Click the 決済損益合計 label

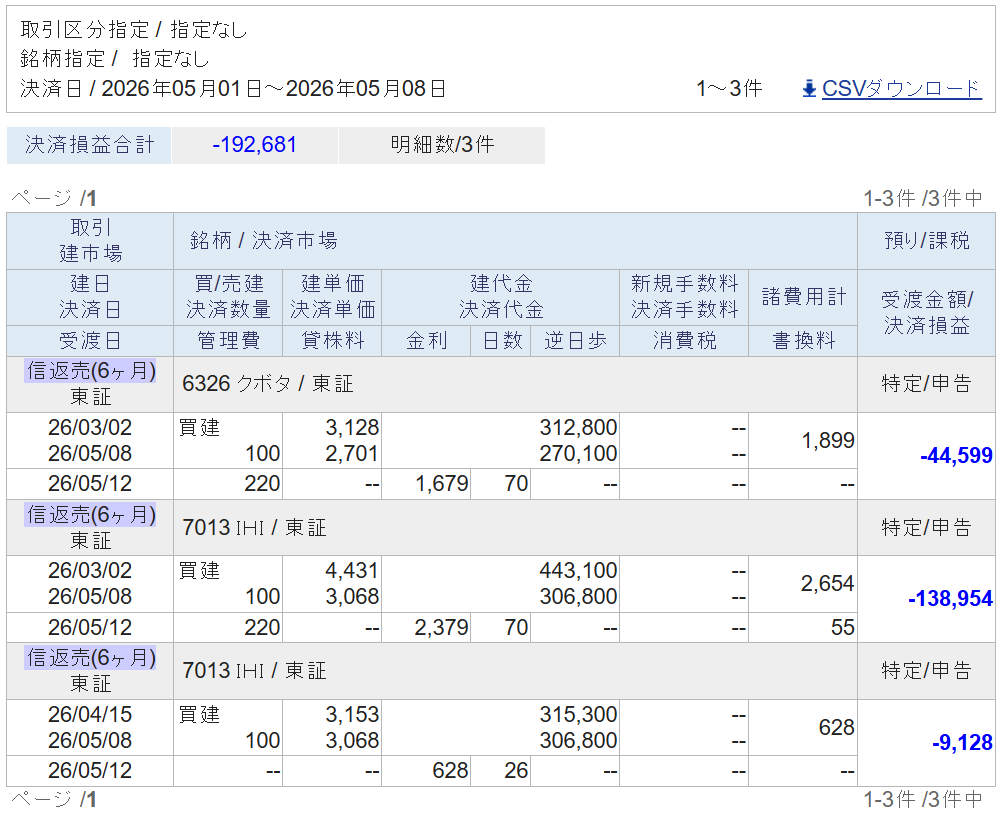click(x=89, y=145)
